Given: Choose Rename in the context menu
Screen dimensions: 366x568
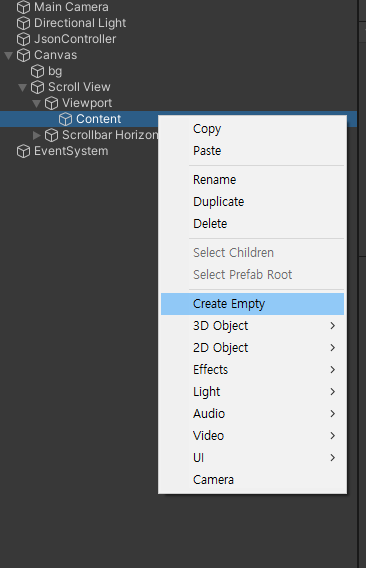Looking at the screenshot, I should 252,180.
